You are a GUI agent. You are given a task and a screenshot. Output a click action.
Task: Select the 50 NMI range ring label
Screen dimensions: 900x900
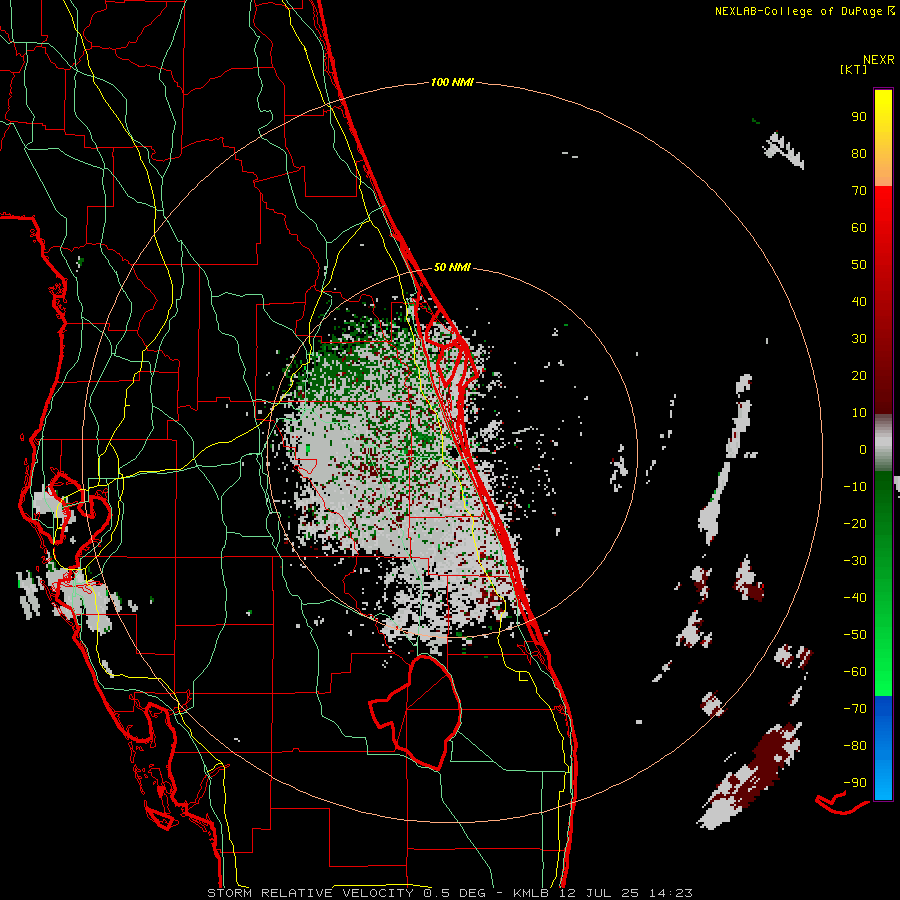point(452,267)
